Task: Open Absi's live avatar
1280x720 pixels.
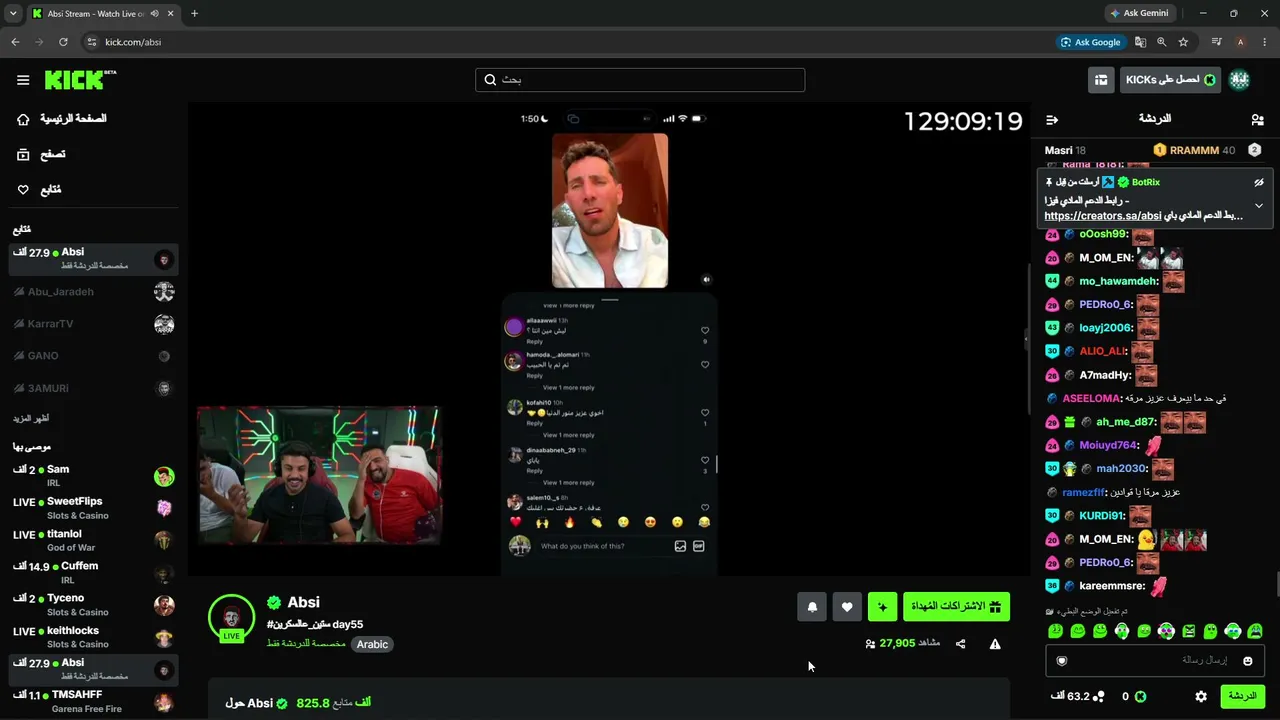Action: (x=231, y=617)
